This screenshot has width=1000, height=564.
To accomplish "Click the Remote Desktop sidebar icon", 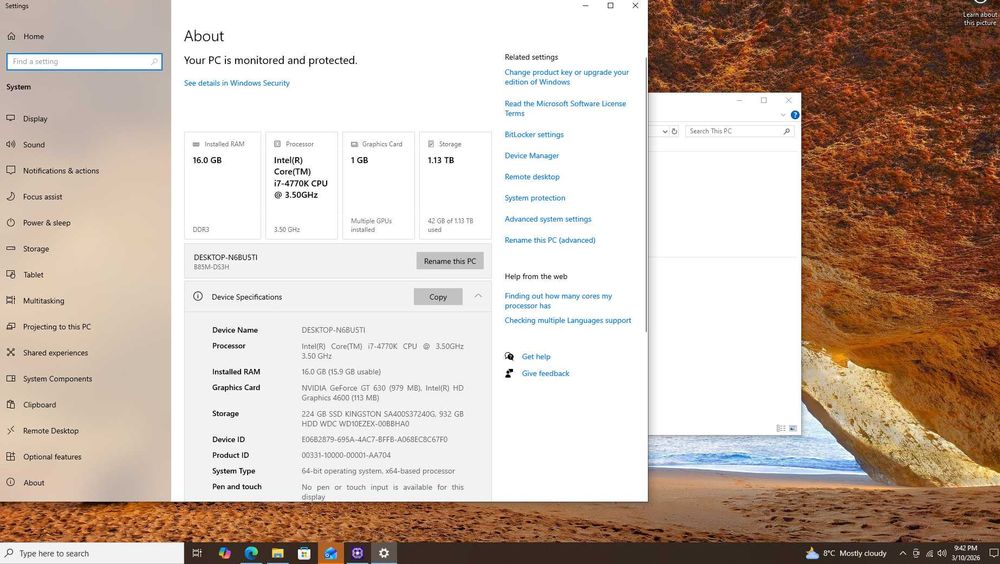I will (x=11, y=431).
